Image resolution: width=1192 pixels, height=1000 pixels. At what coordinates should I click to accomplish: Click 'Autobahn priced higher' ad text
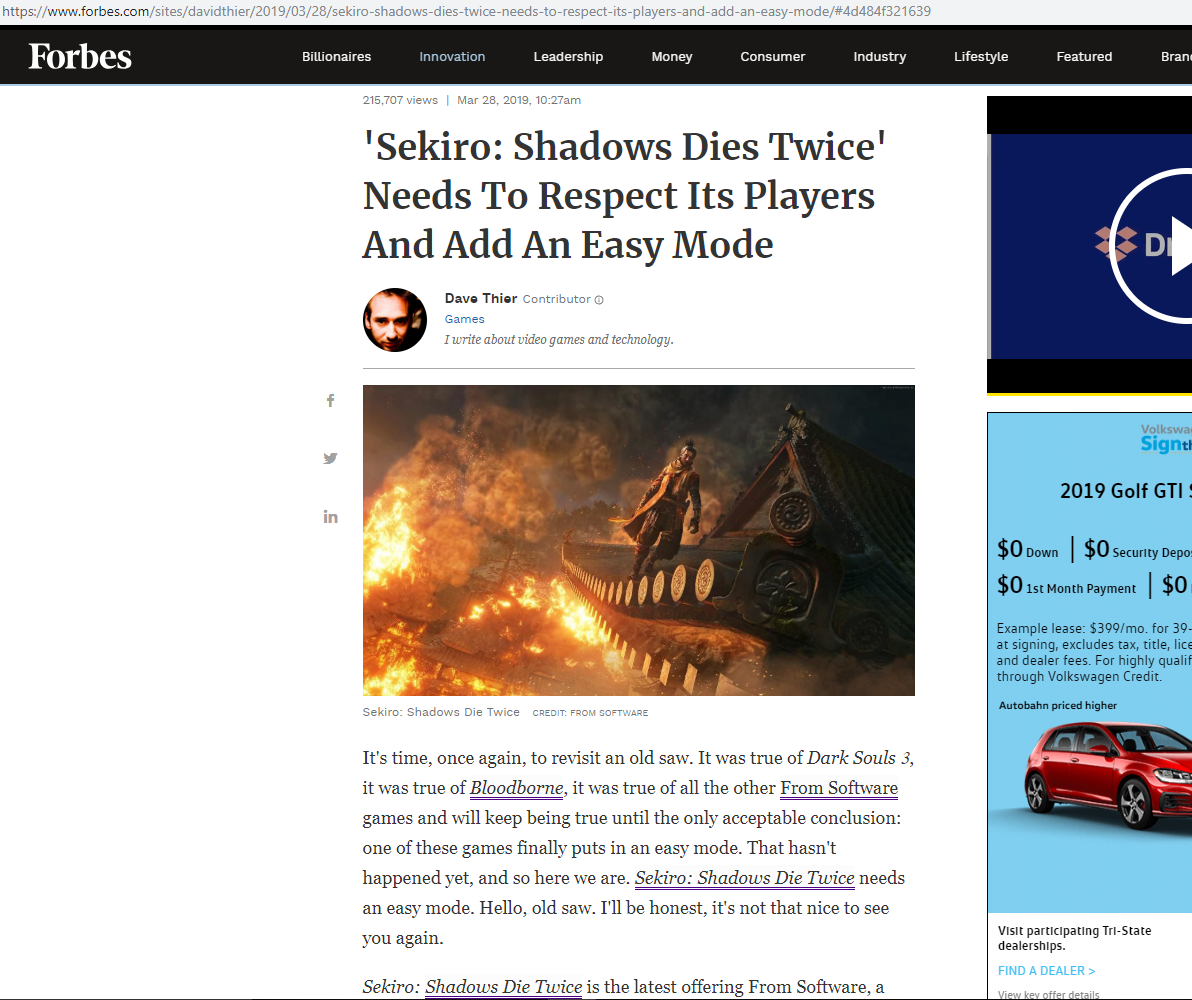tap(1057, 706)
